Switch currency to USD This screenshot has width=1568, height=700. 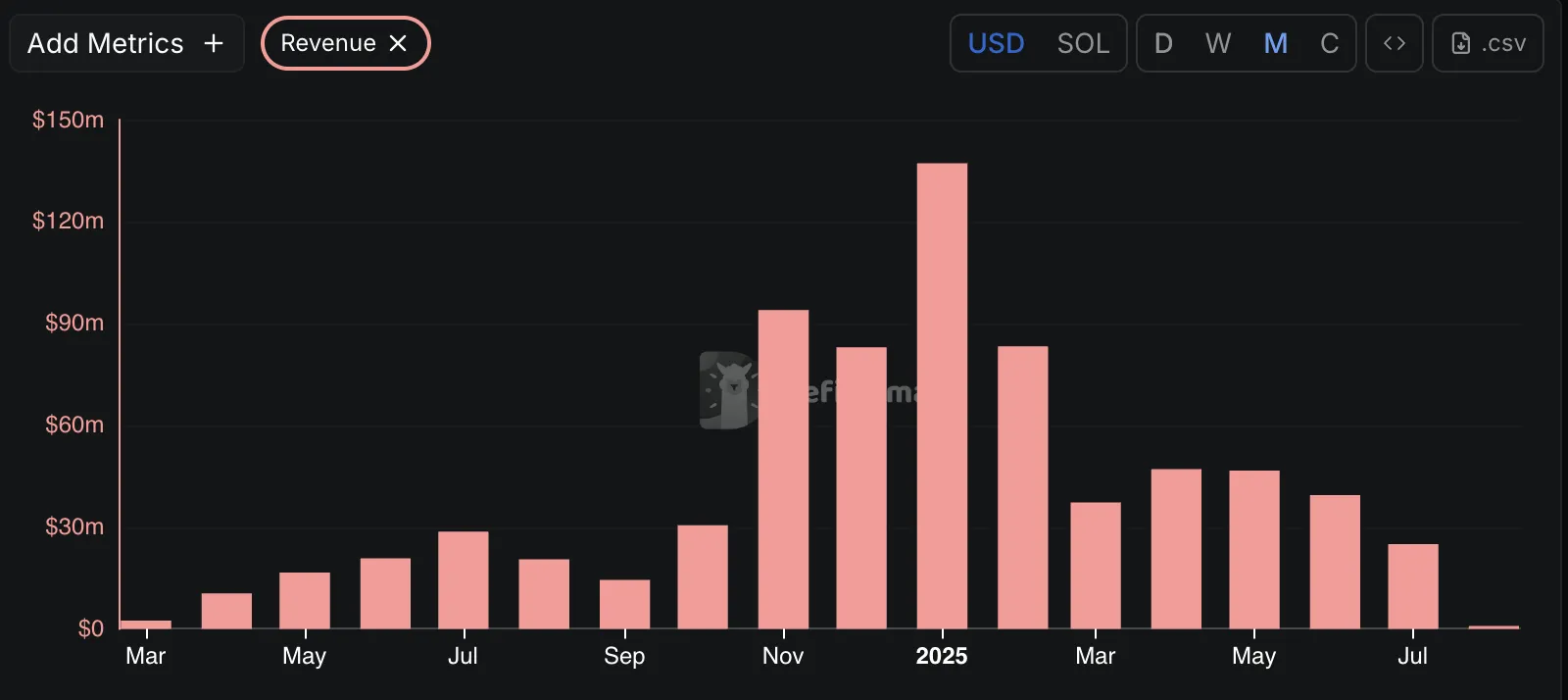click(996, 43)
